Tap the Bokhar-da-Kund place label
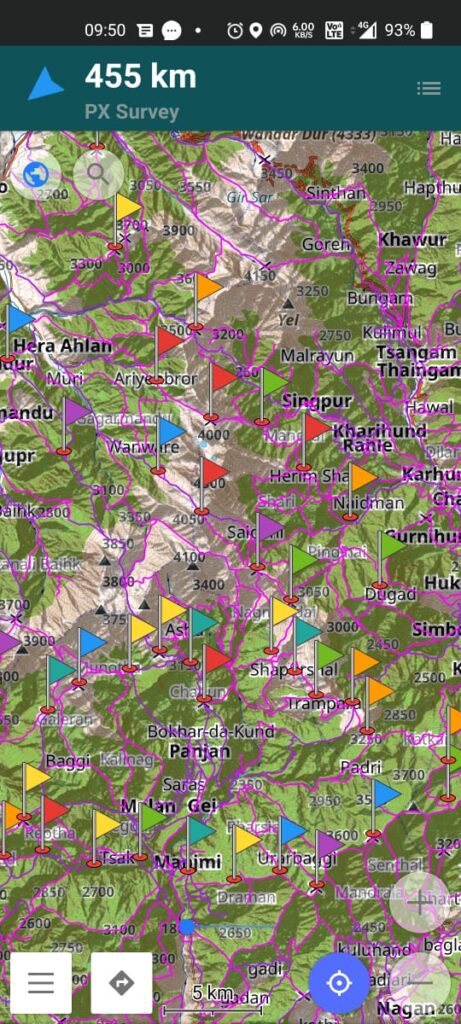Screen dimensions: 461x1024 coord(211,731)
